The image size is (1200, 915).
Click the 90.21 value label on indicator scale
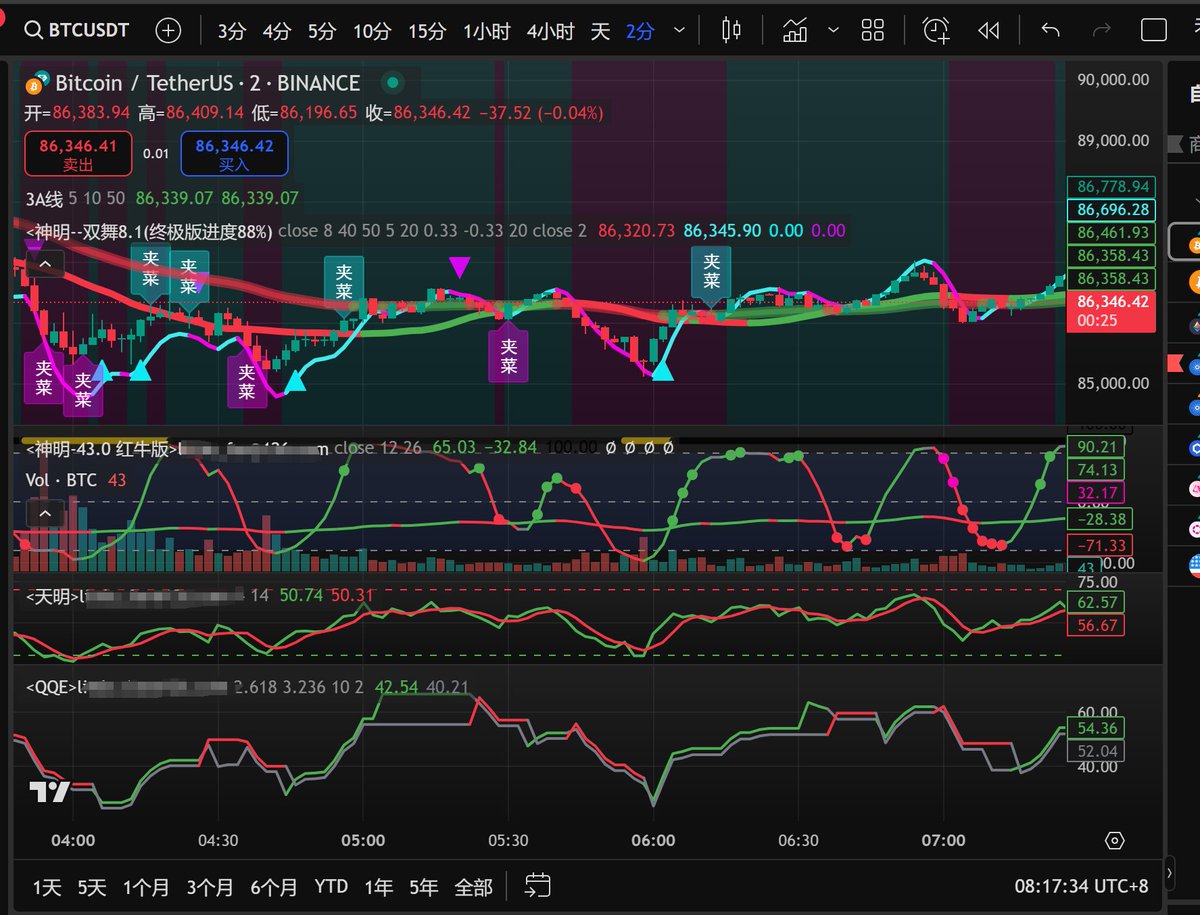coord(1096,447)
